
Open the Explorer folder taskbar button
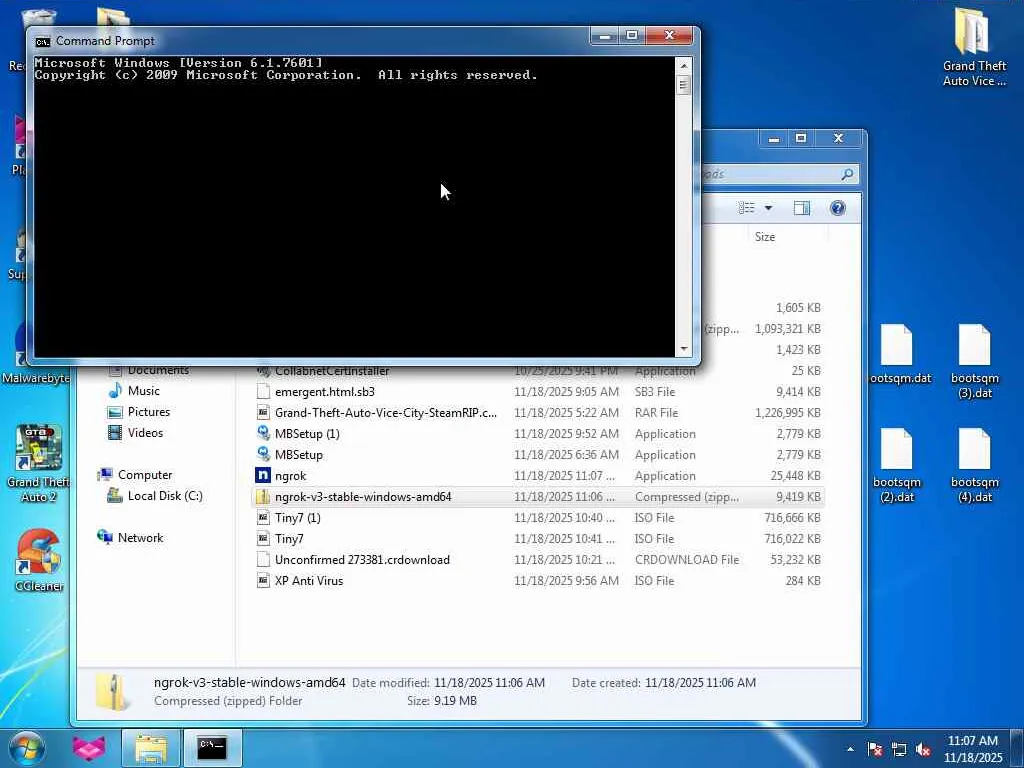click(x=151, y=748)
